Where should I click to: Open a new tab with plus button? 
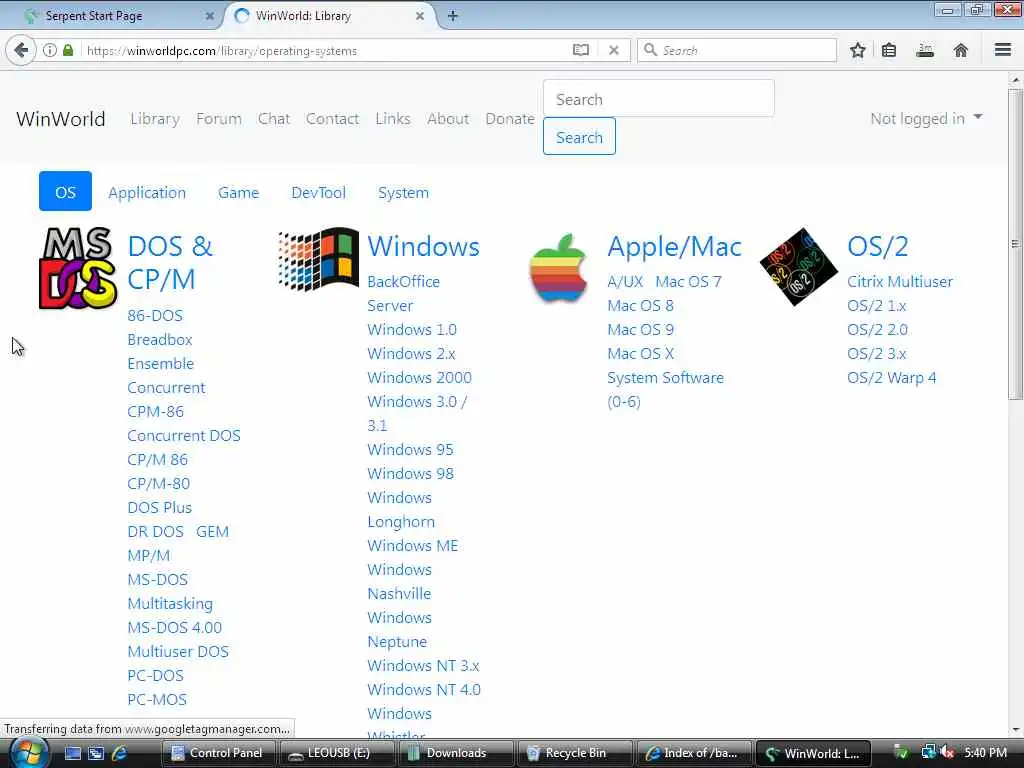453,16
